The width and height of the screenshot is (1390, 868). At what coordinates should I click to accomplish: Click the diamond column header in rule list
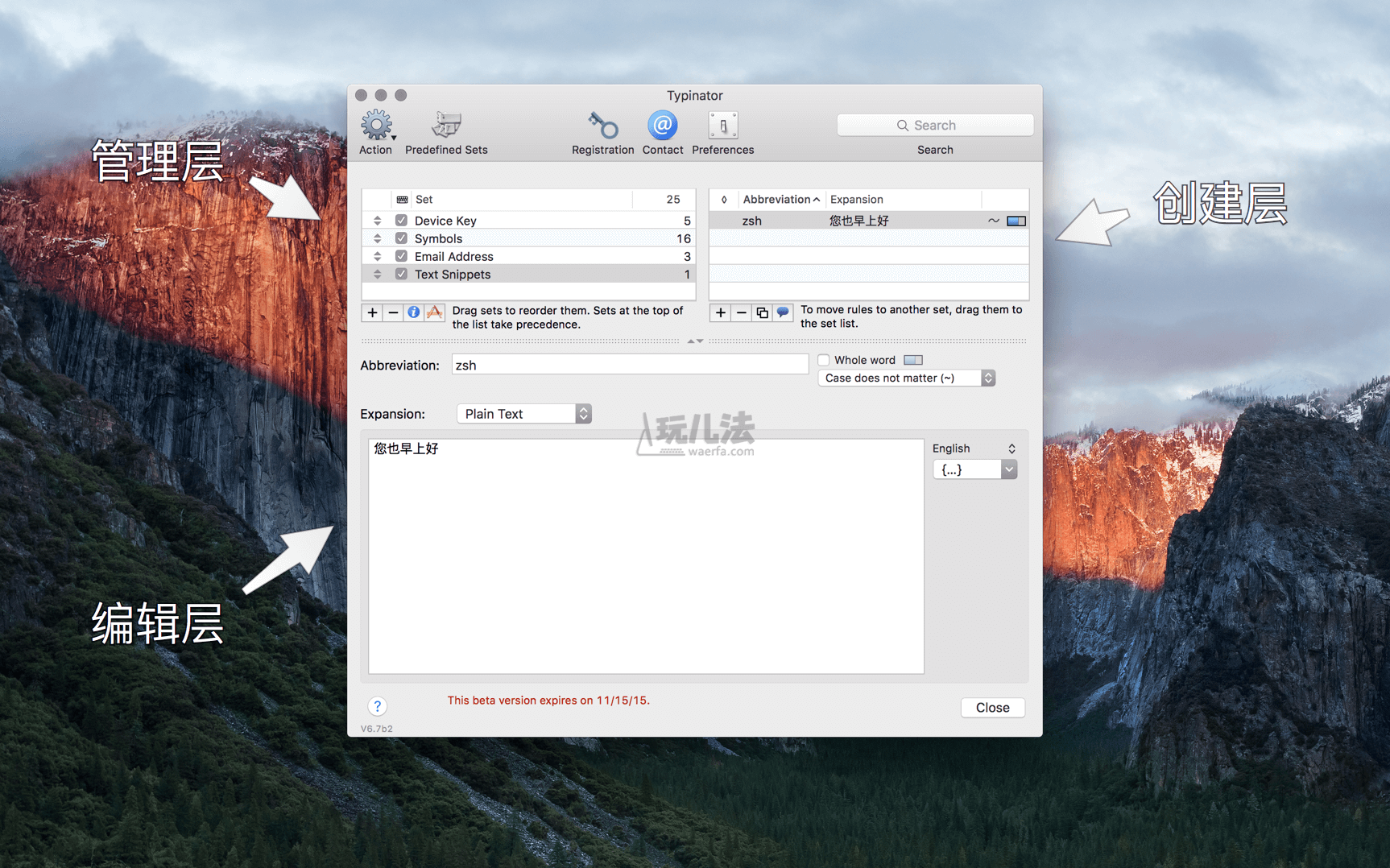[x=724, y=199]
